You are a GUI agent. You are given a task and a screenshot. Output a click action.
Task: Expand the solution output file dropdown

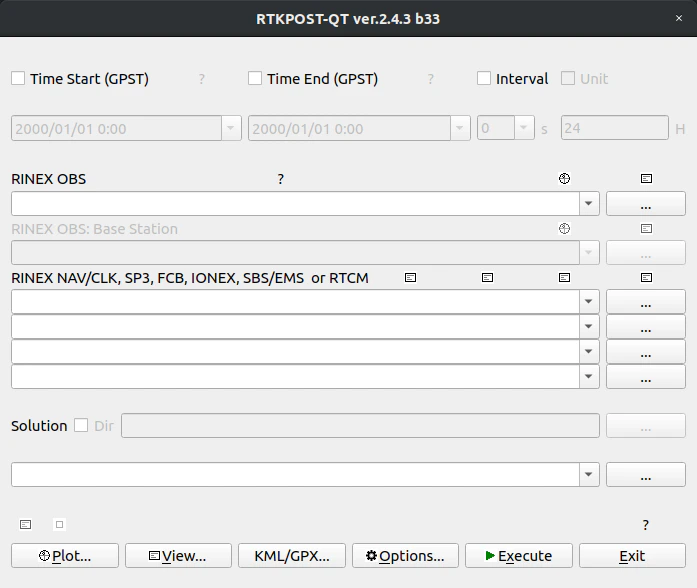click(589, 474)
